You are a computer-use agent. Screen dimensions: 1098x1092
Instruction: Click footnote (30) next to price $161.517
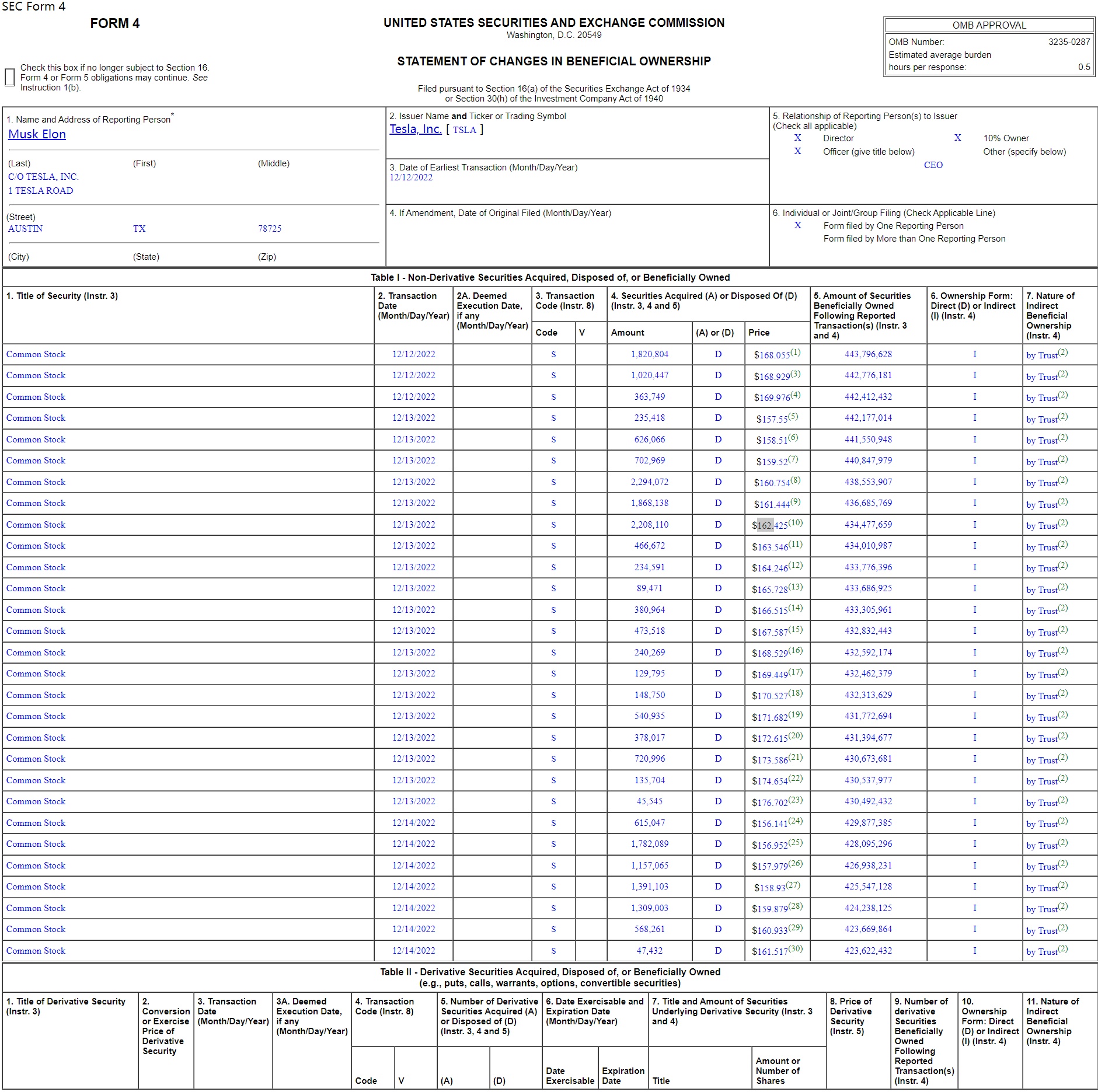pyautogui.click(x=796, y=949)
